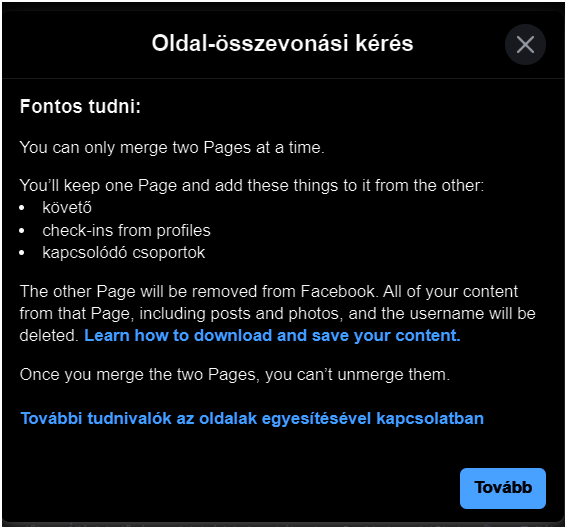Viewport: 567px width, 528px height.
Task: Click the bullet point beside követő
Action: [22, 208]
